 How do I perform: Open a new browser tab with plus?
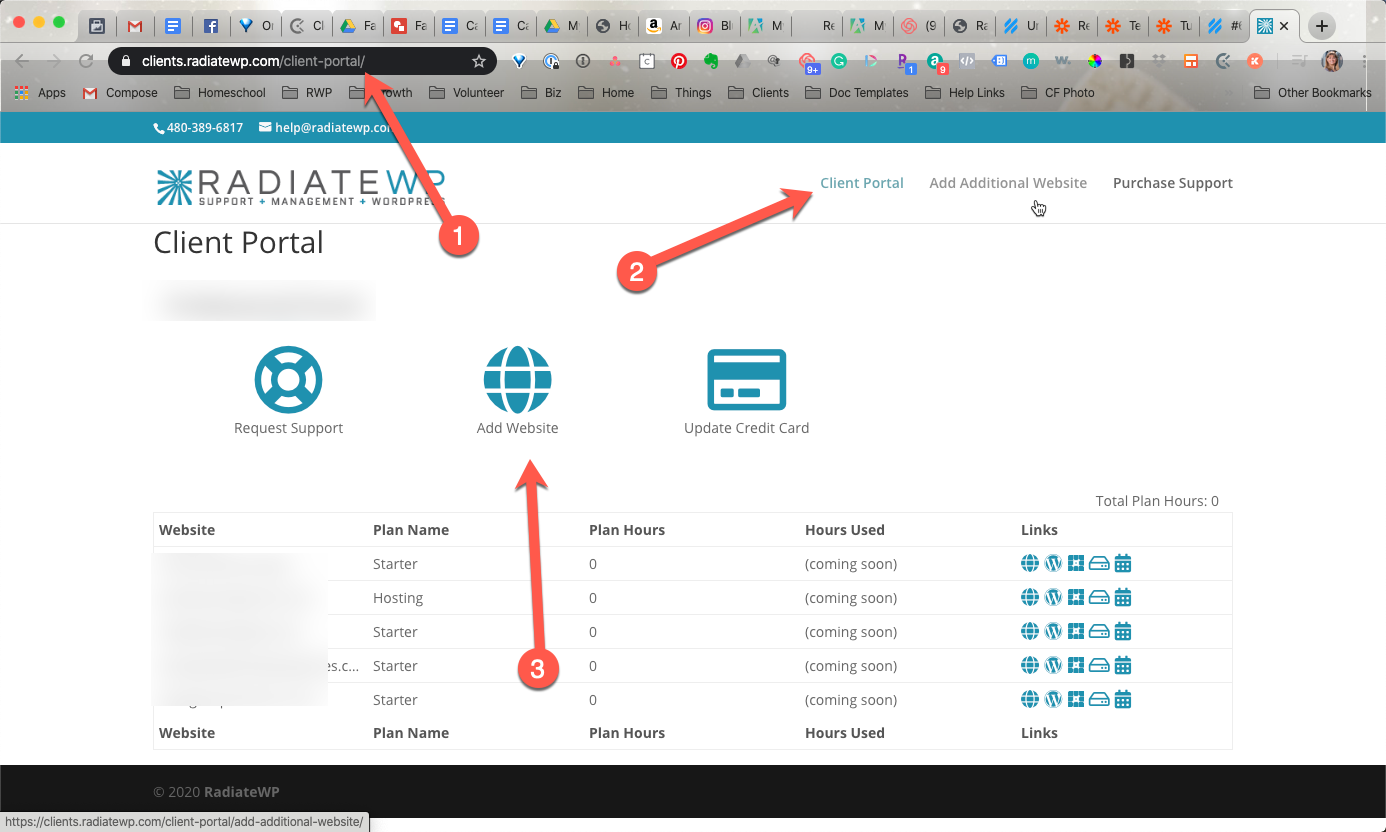[x=1322, y=26]
